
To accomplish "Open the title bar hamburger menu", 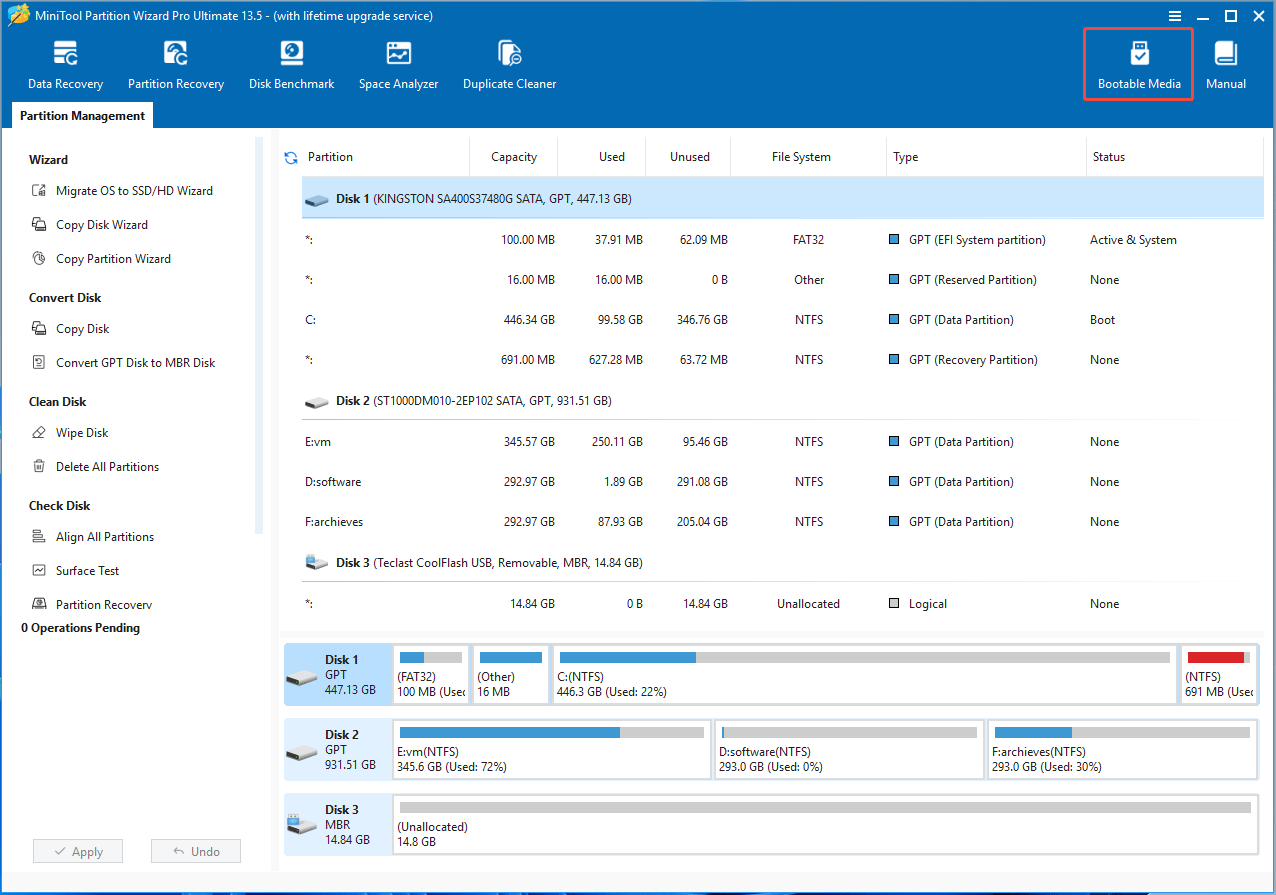I will click(1176, 16).
